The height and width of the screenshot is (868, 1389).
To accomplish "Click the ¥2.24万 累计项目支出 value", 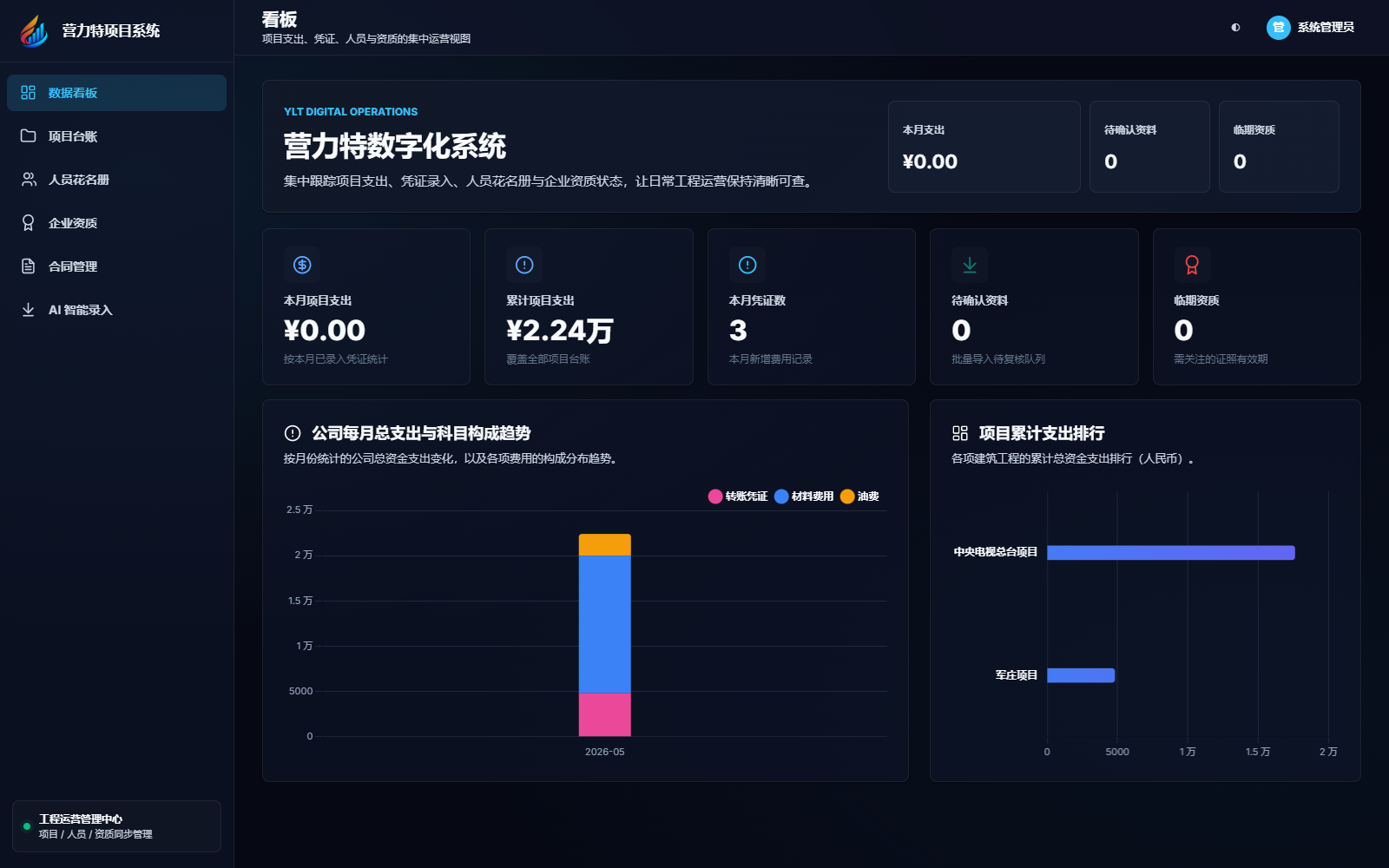I will click(560, 331).
